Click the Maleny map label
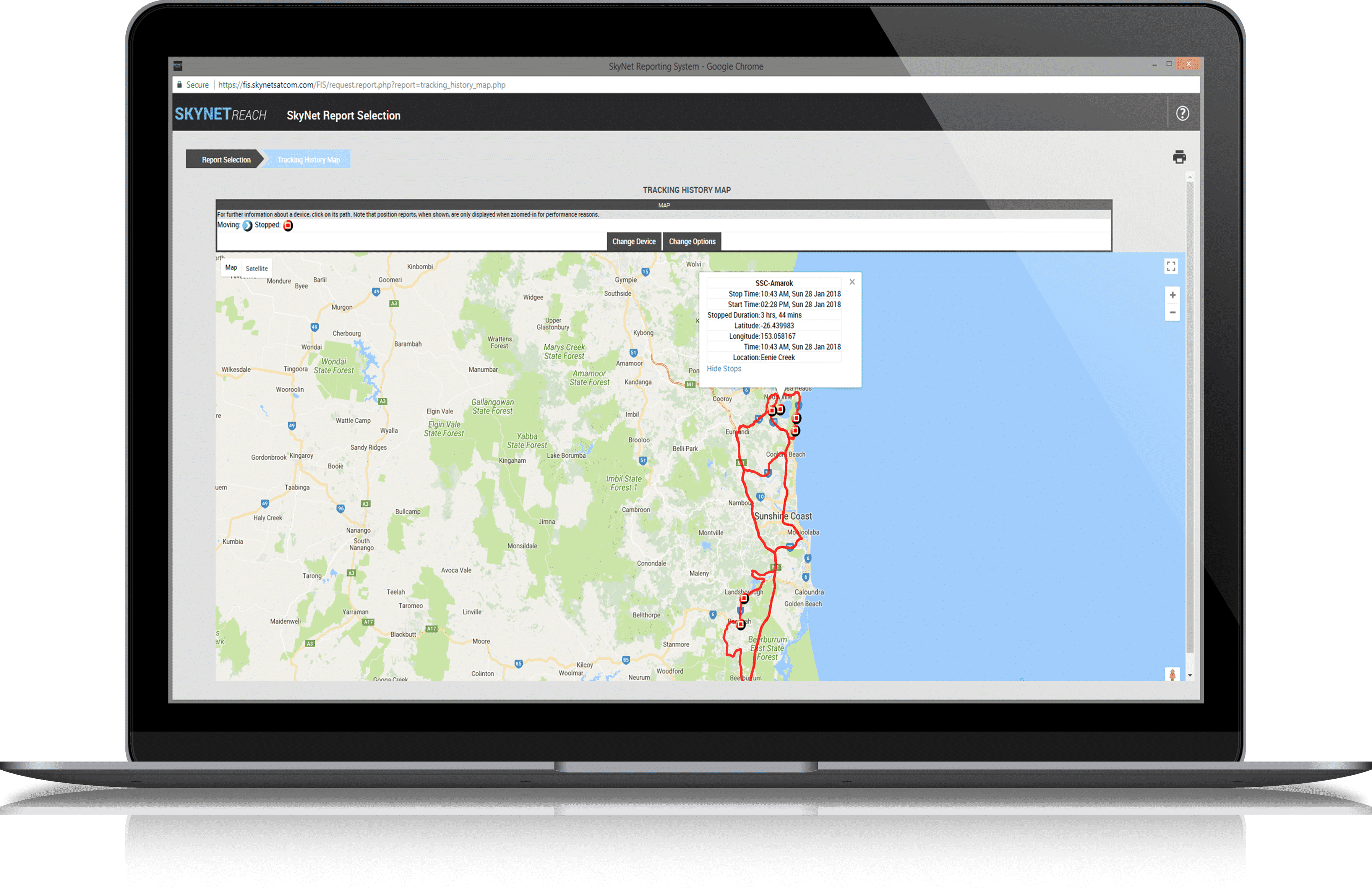This screenshot has height=888, width=1372. coord(699,574)
